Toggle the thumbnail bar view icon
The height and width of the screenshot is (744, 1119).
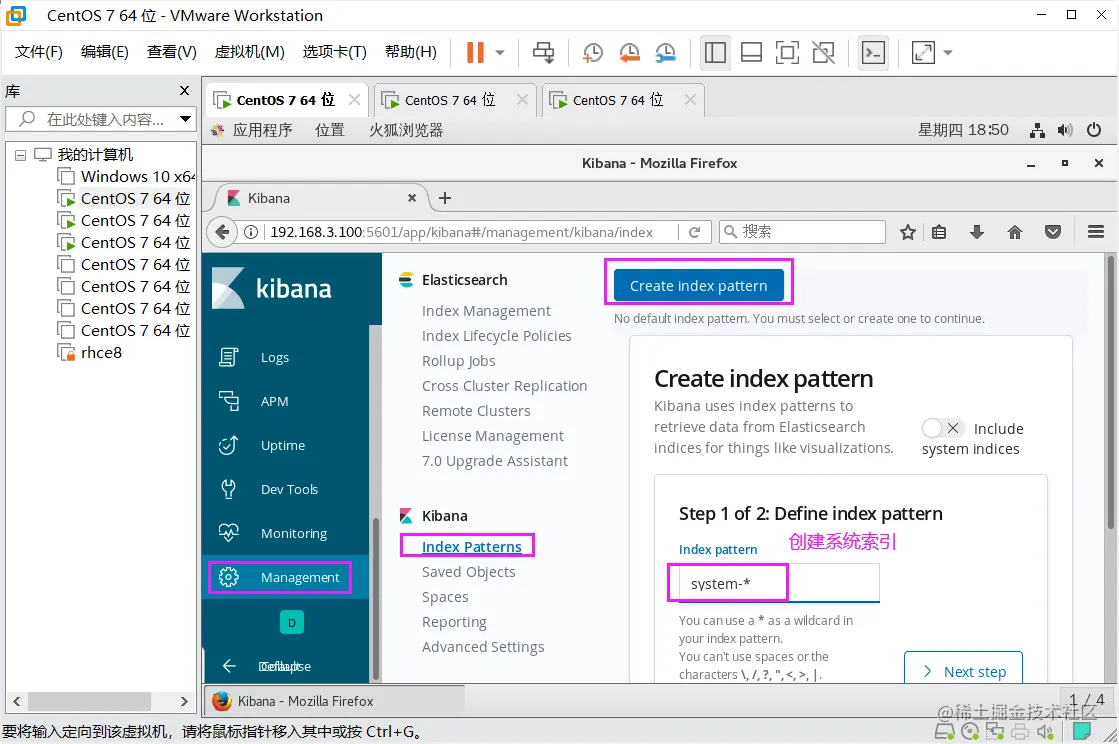tap(751, 52)
